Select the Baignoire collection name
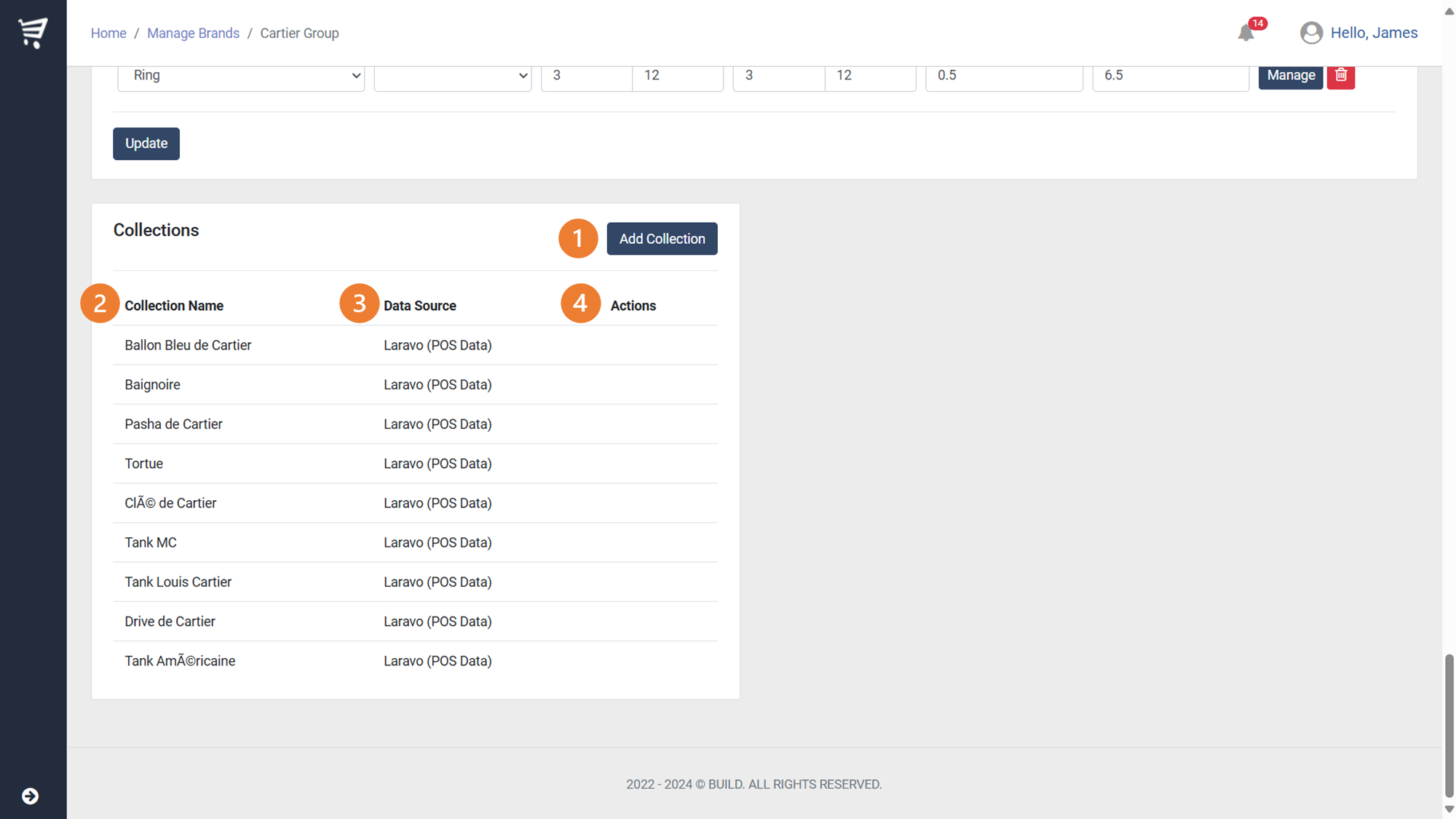 [152, 384]
